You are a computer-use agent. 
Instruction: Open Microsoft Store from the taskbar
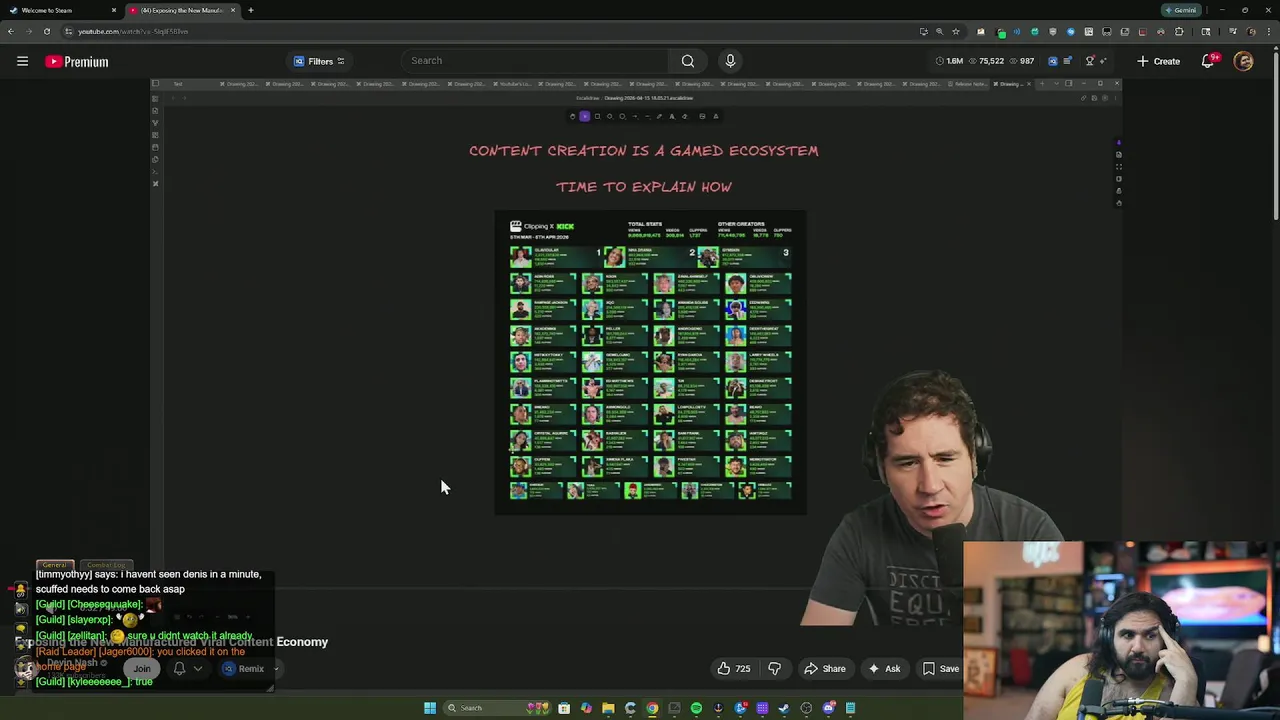pyautogui.click(x=564, y=708)
